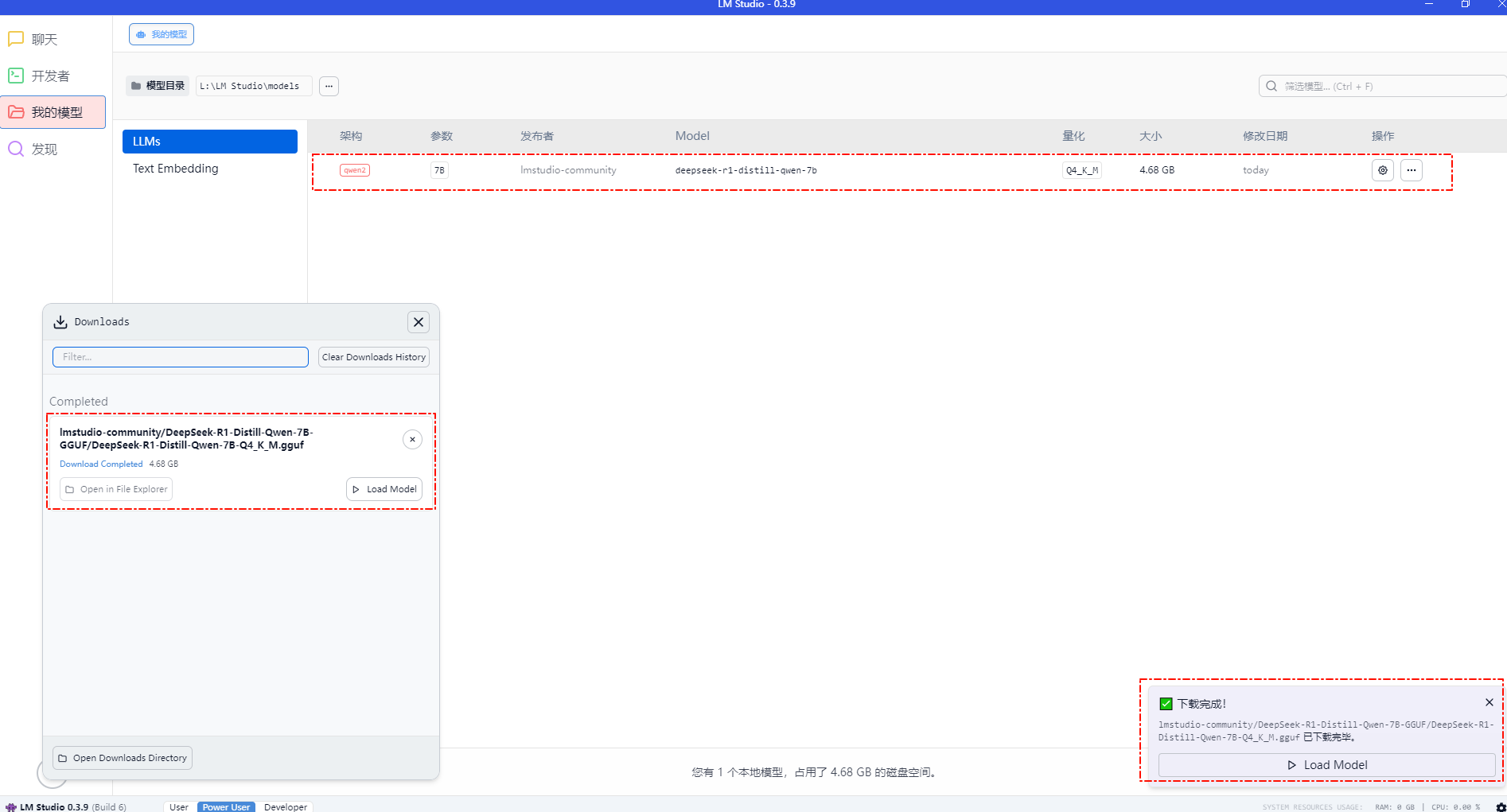Open more actions menu for deepseek model
This screenshot has height=812, width=1507.
click(x=1412, y=170)
